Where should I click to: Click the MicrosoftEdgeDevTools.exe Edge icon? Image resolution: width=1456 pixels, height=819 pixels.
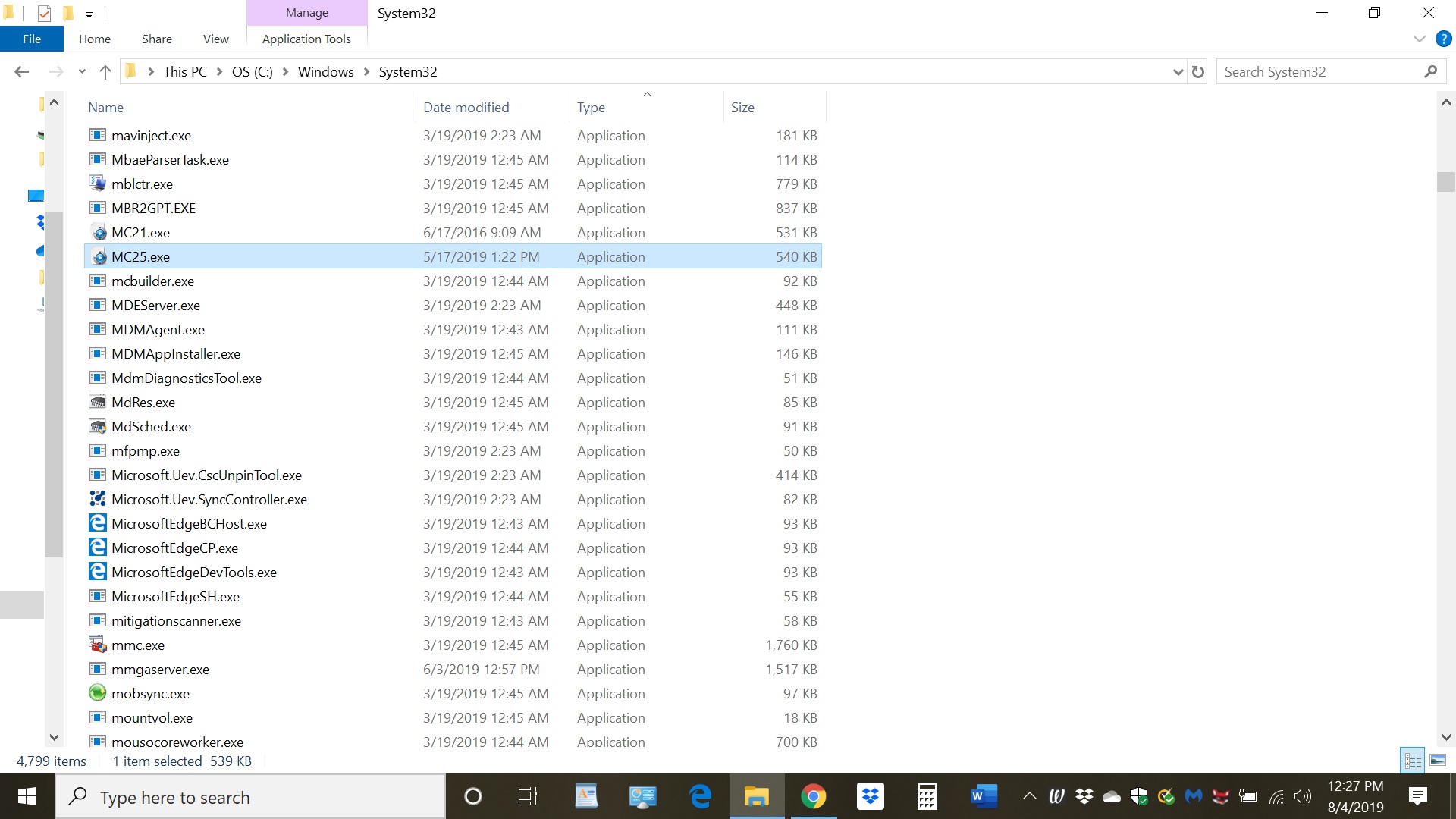pyautogui.click(x=98, y=572)
